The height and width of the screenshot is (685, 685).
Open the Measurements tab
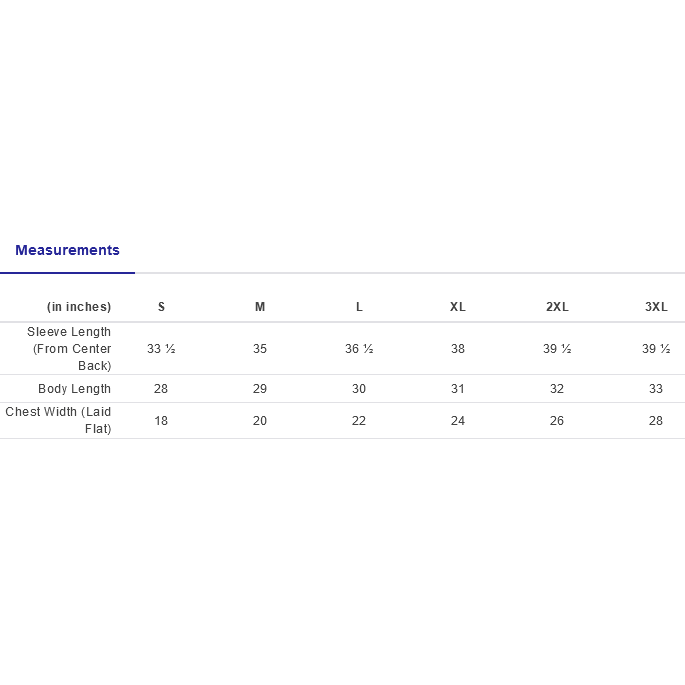pos(67,251)
